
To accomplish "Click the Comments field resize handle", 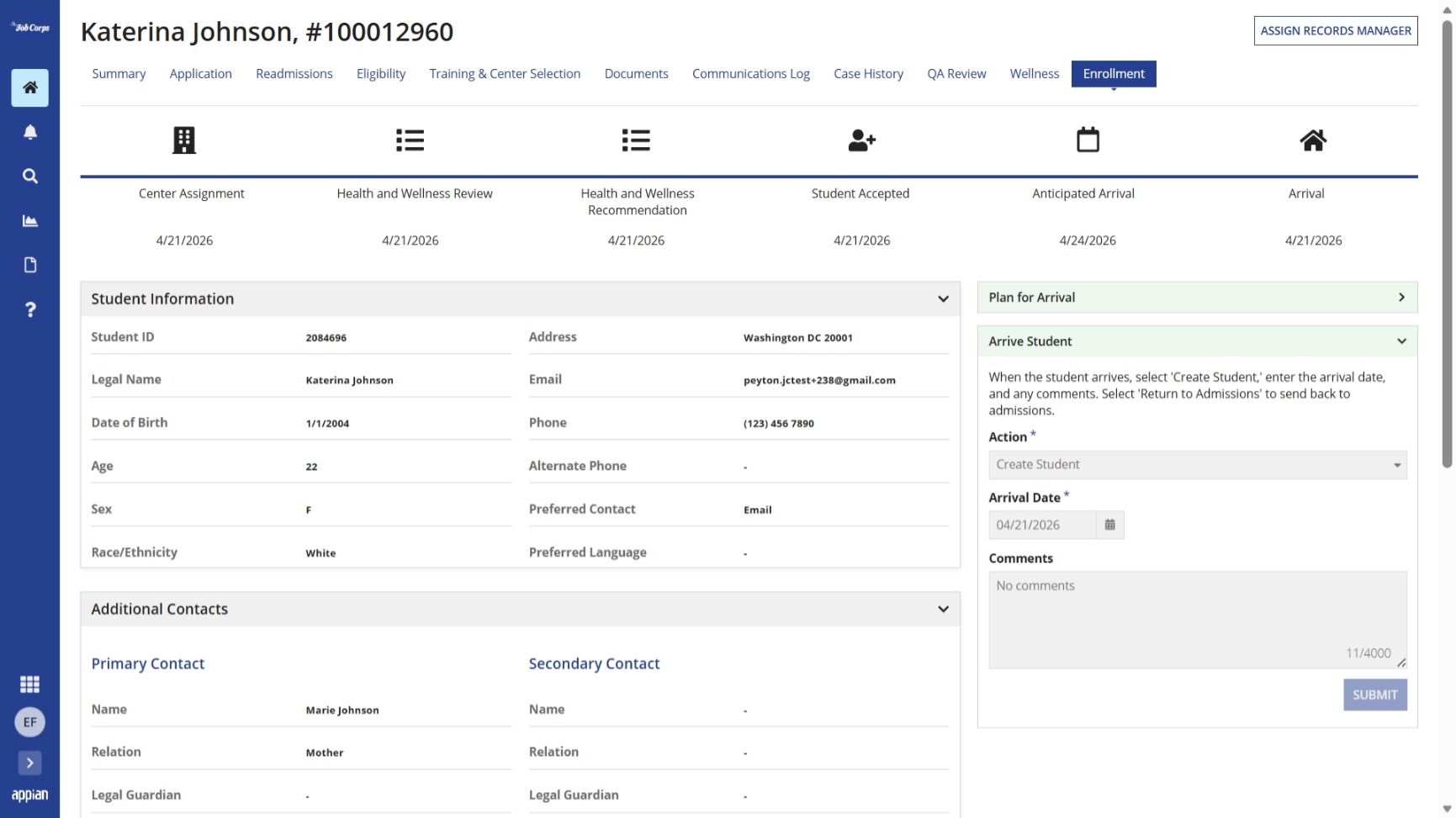I will (1401, 662).
